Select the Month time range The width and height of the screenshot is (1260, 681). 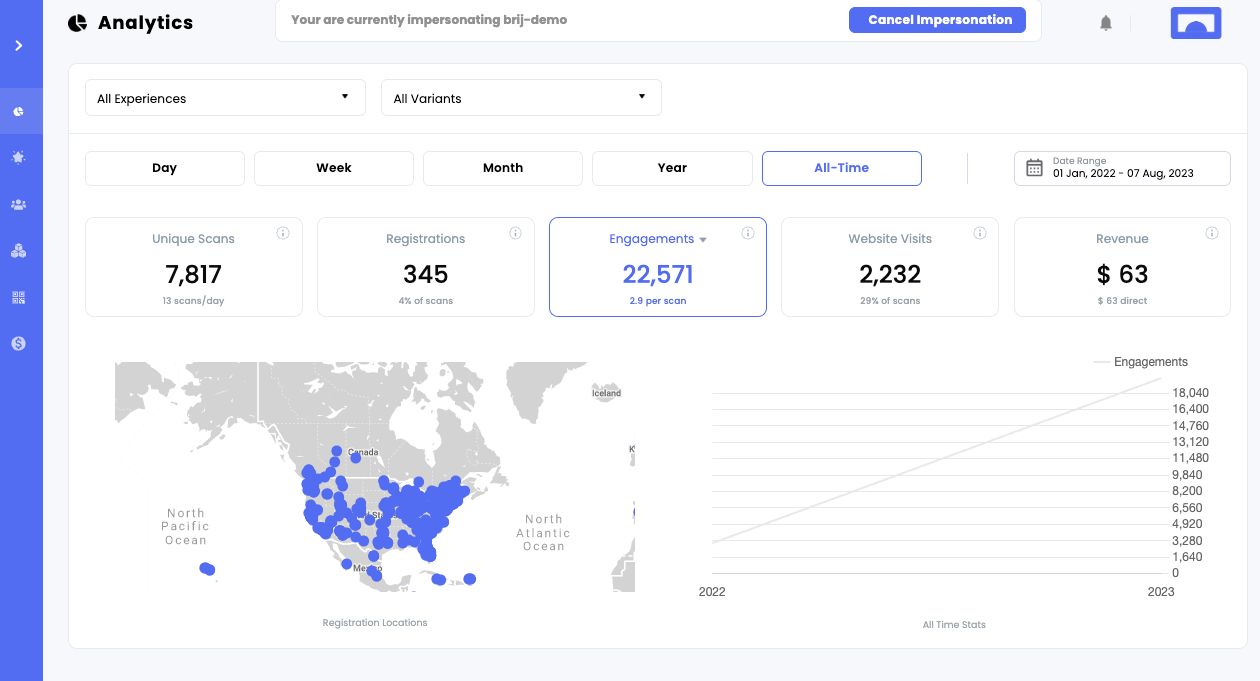click(503, 168)
